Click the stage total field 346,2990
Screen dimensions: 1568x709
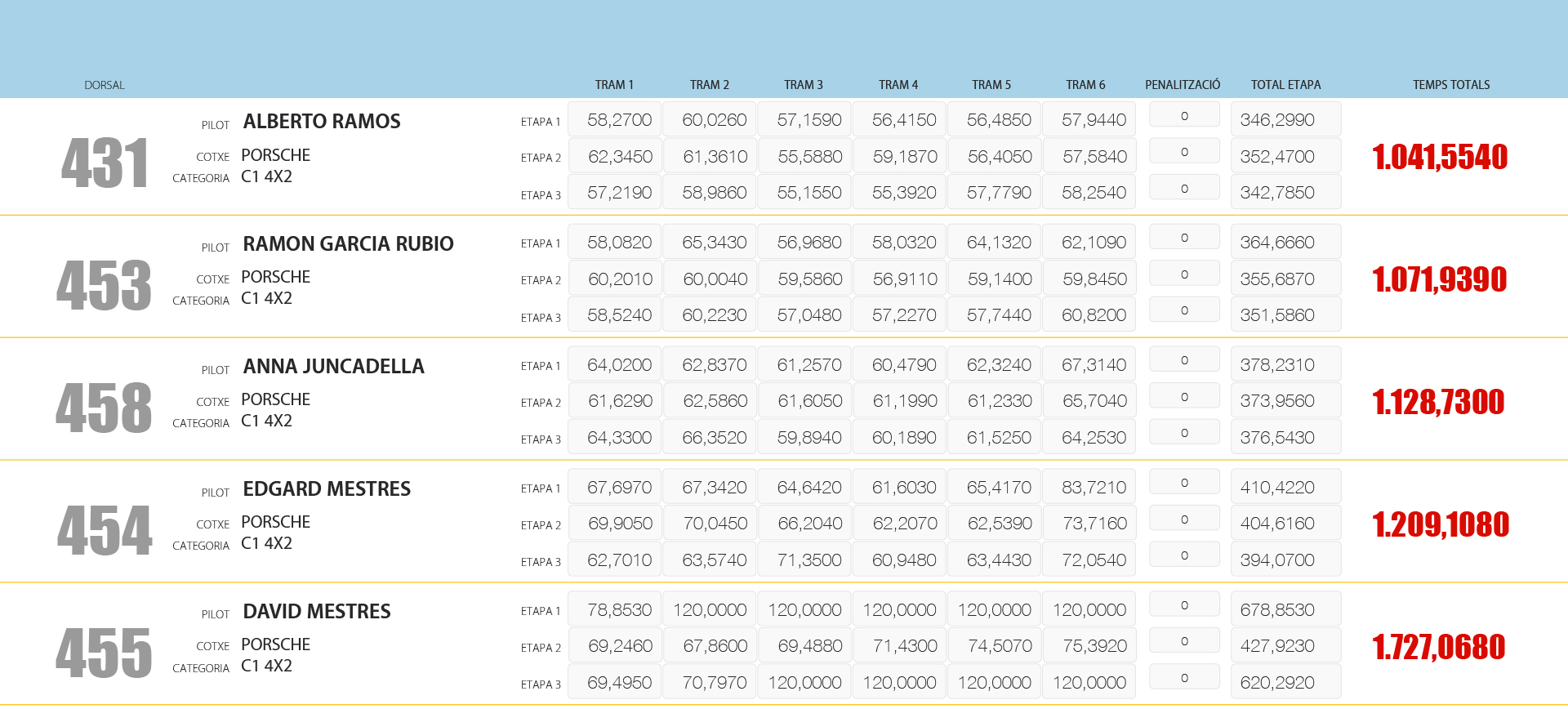pos(1285,120)
